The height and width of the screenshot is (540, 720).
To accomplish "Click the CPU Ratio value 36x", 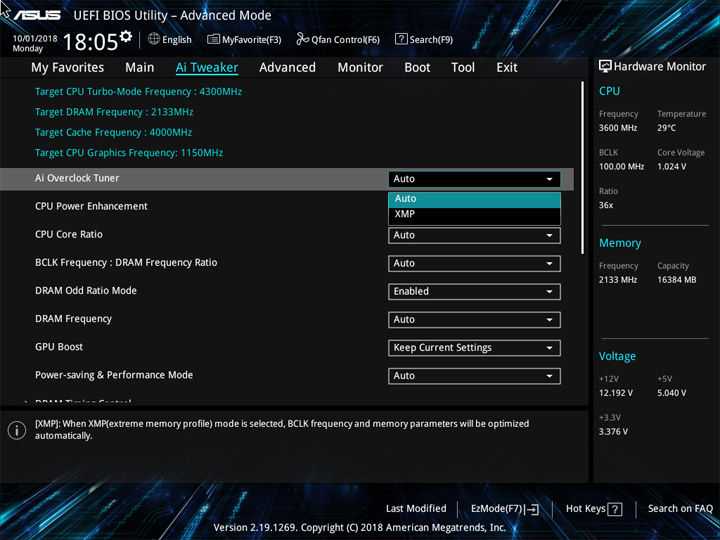I will pyautogui.click(x=606, y=205).
